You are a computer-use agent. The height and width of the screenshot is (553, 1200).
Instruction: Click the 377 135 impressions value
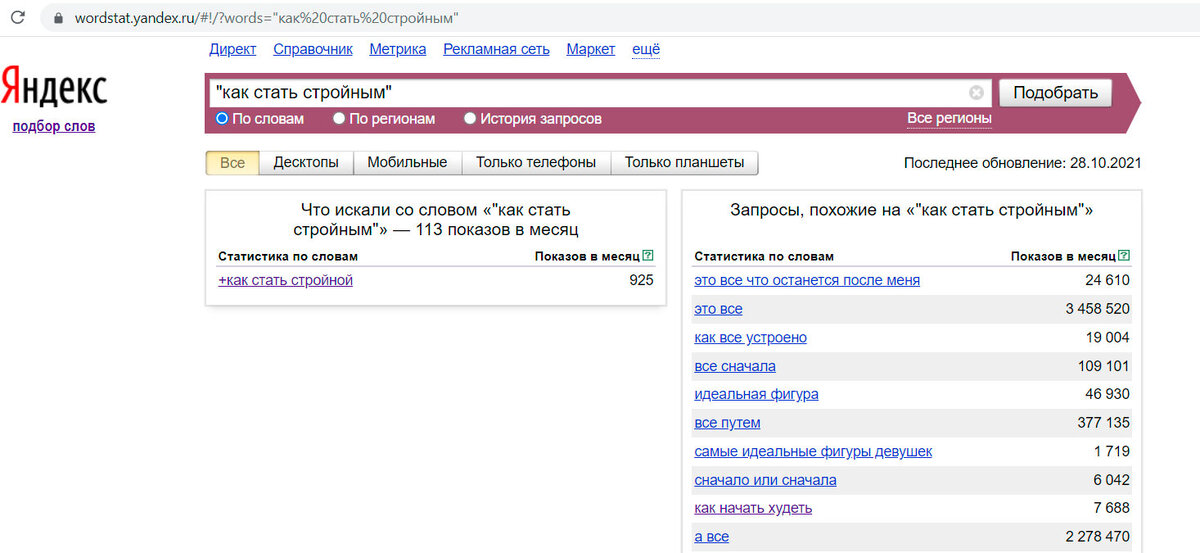click(1104, 423)
